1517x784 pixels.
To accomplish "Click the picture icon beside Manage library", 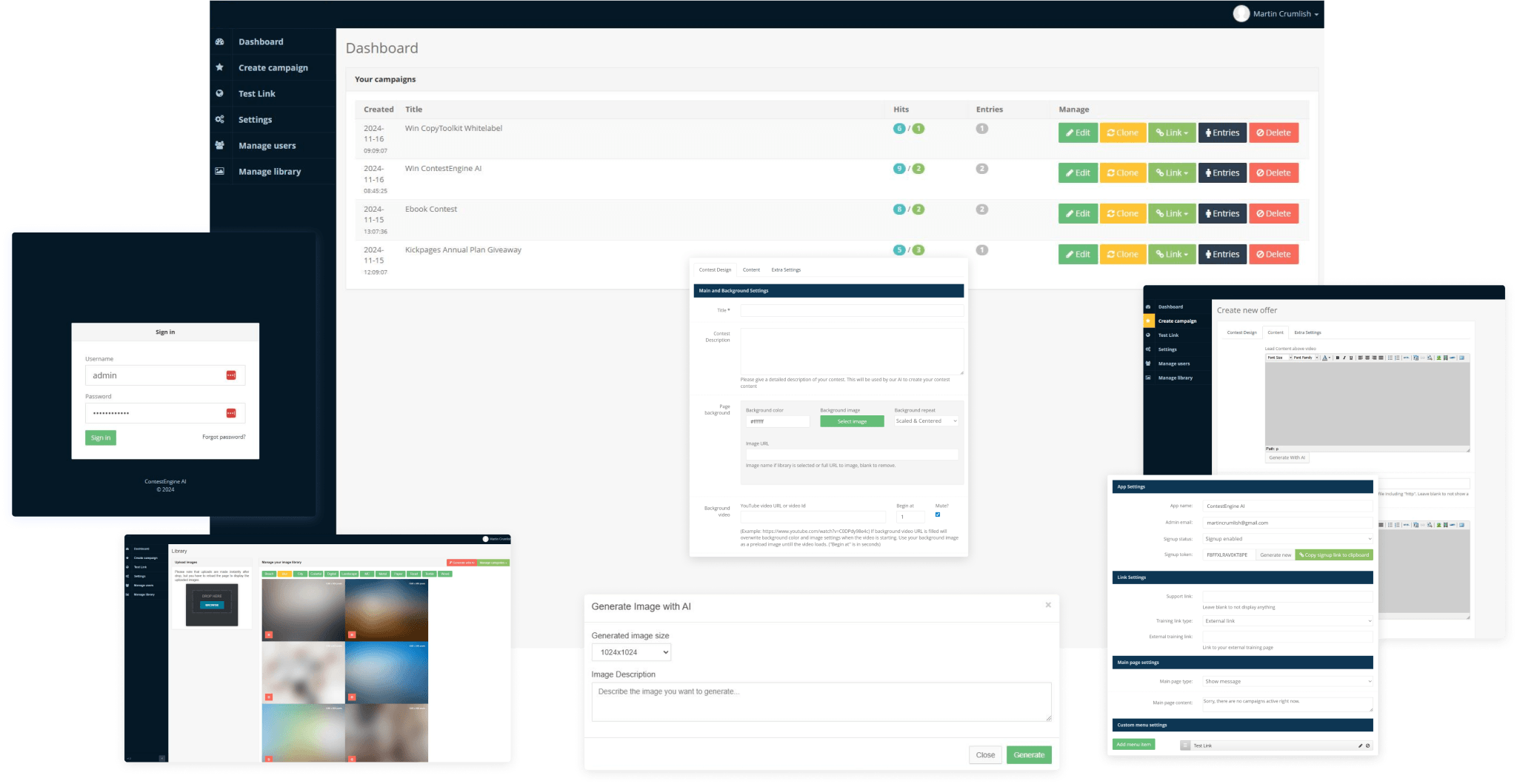I will pyautogui.click(x=219, y=171).
